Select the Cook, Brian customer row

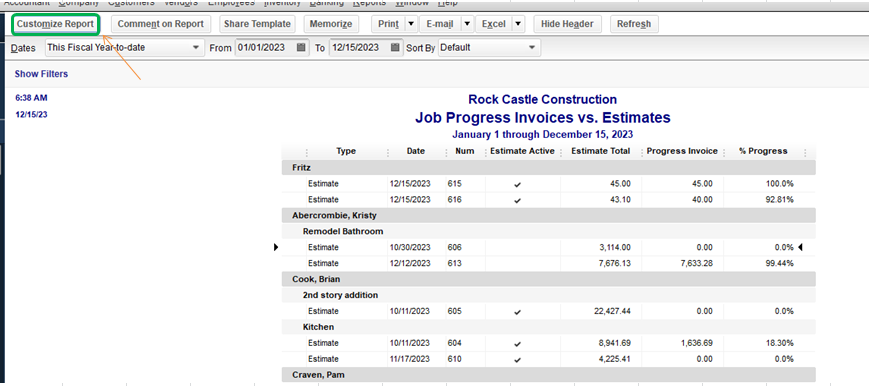click(x=549, y=279)
